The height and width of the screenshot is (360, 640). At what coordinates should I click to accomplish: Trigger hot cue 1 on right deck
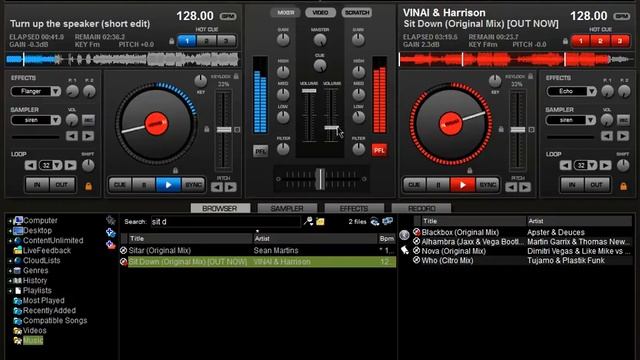coord(581,41)
